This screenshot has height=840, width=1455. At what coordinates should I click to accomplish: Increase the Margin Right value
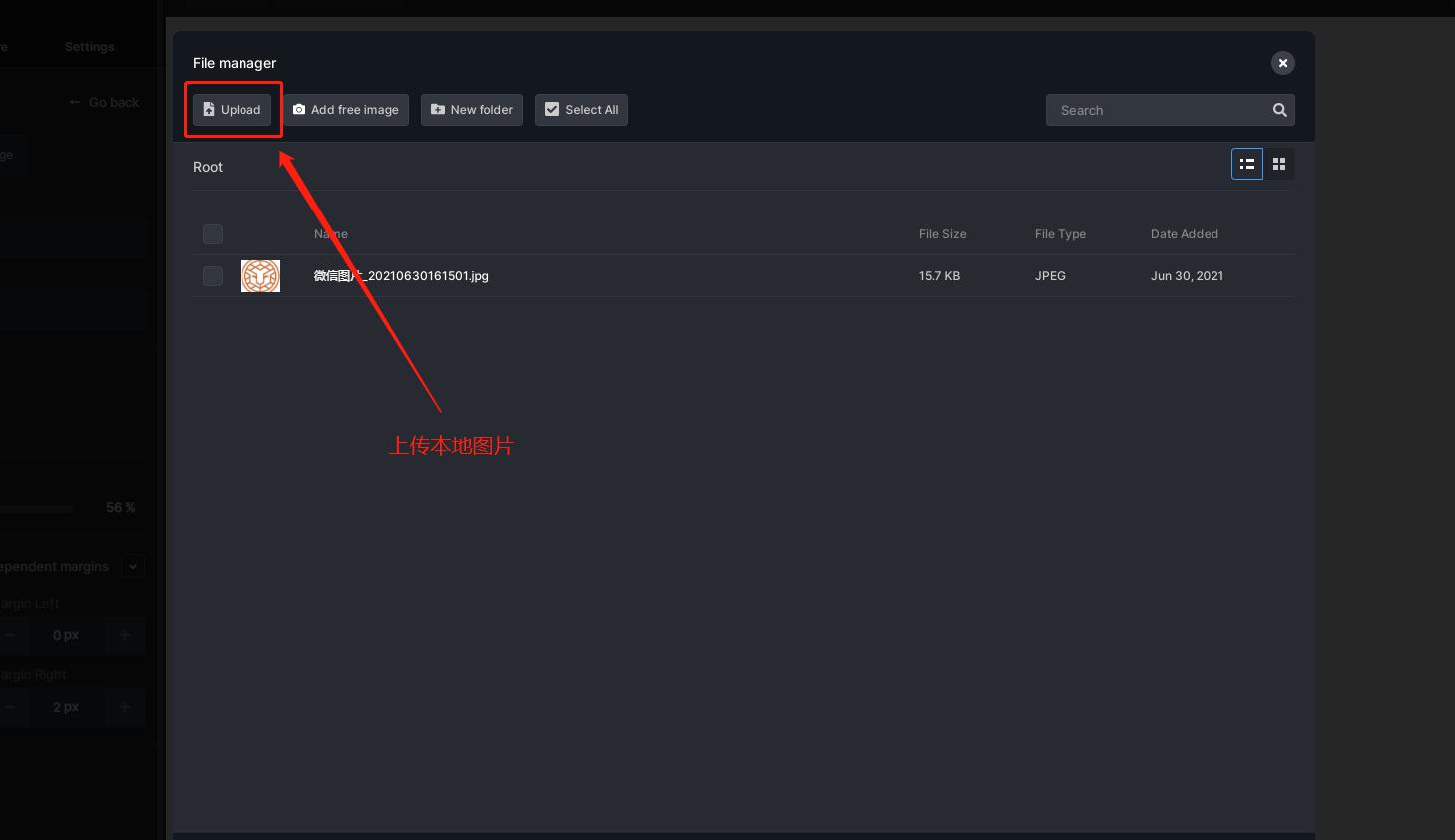[x=125, y=707]
